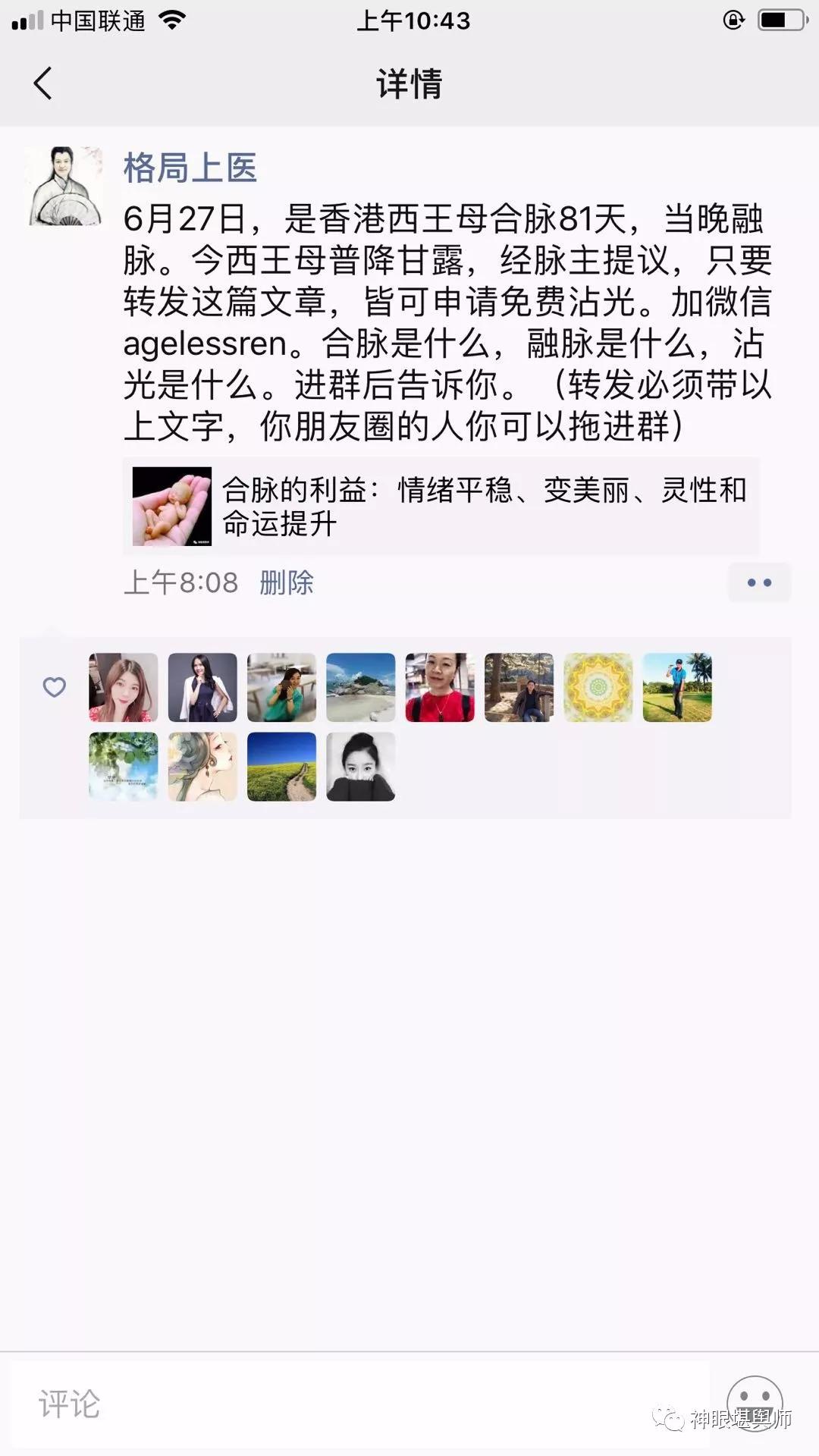Tap 删除 to delete the post
Screen dimensions: 819x1456
pyautogui.click(x=286, y=582)
